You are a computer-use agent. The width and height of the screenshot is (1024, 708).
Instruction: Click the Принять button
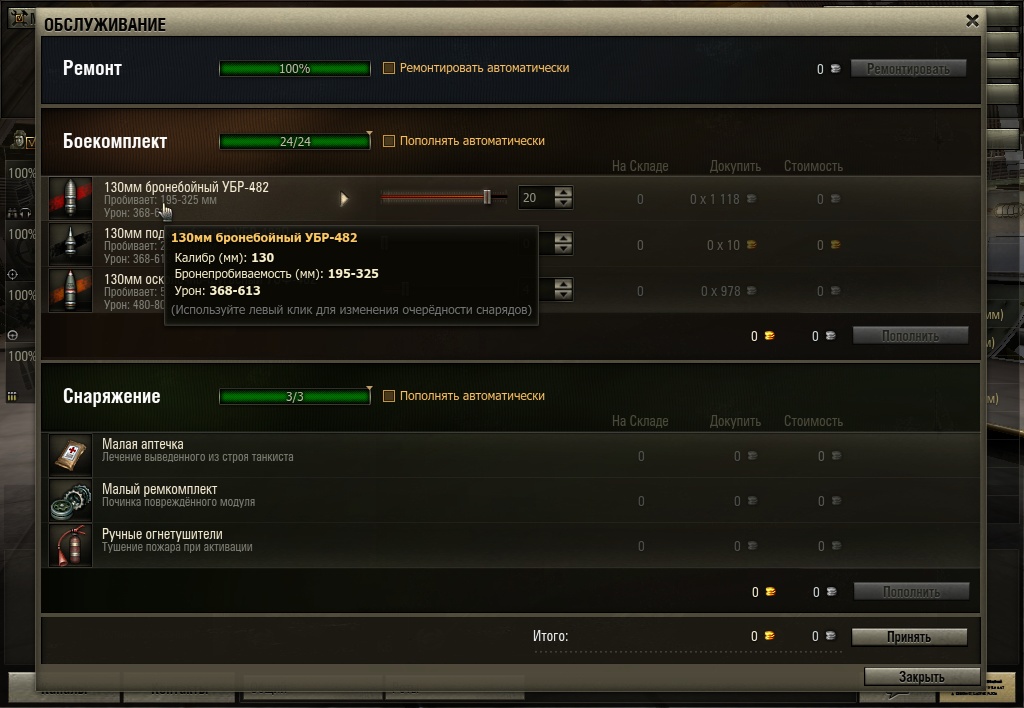[909, 637]
